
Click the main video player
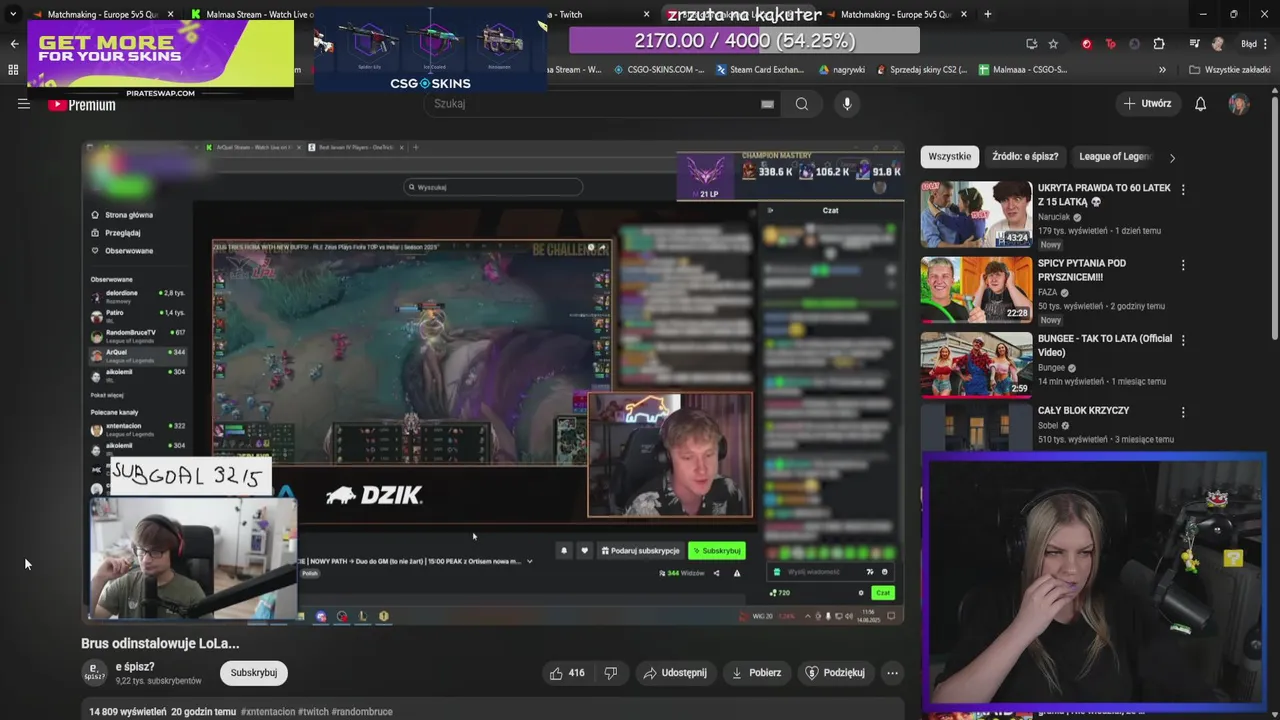493,382
